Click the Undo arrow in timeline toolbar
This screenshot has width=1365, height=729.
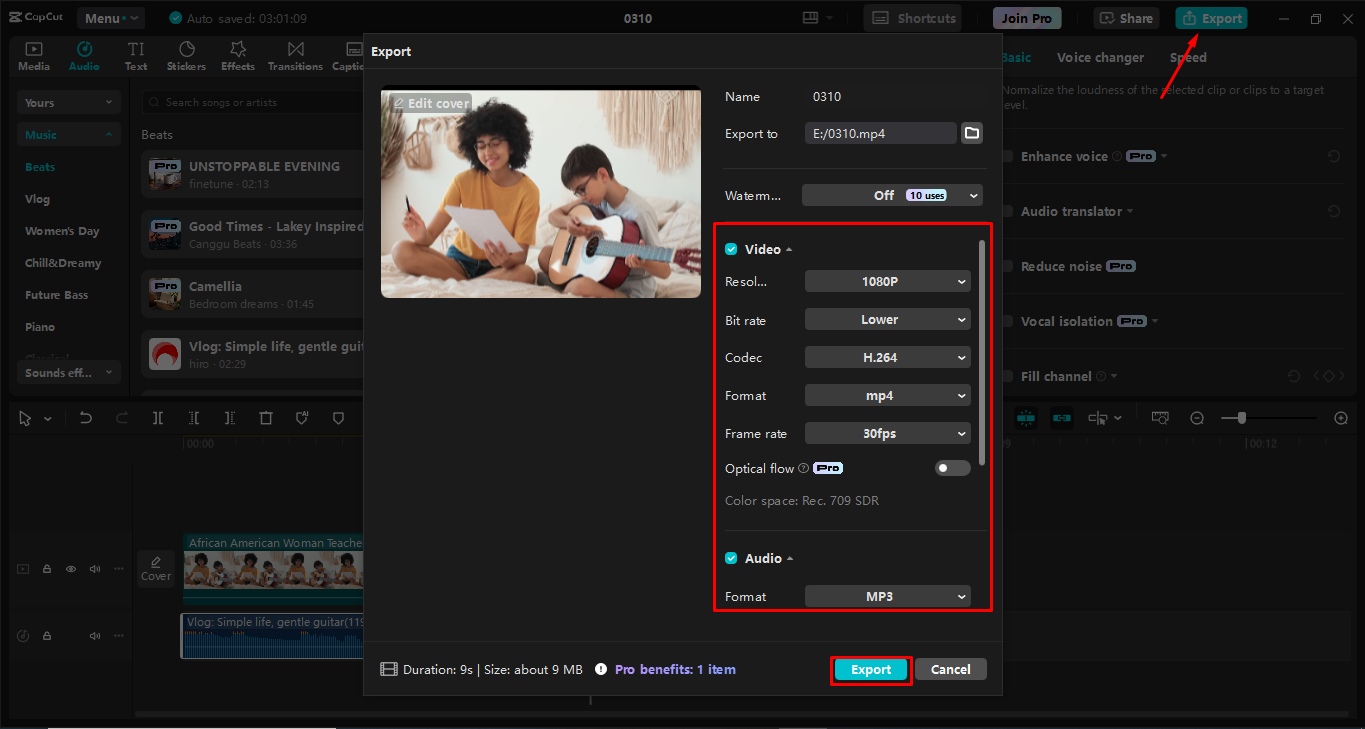point(86,418)
